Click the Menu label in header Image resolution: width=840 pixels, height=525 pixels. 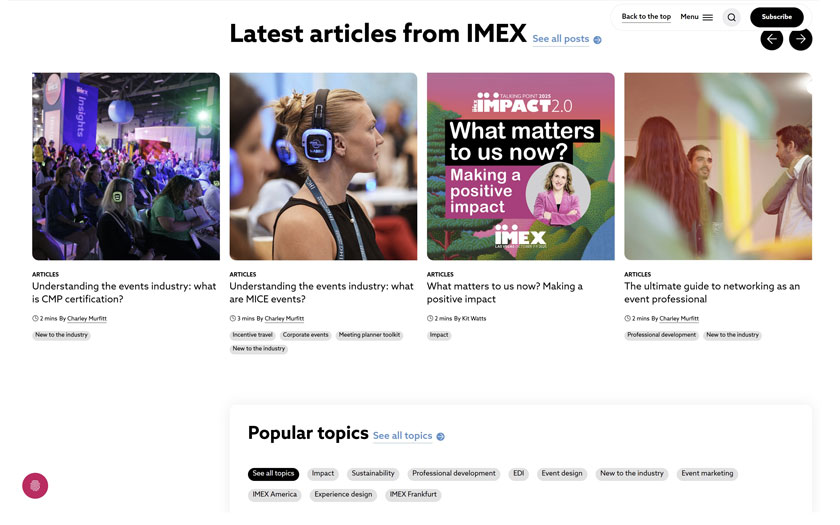pos(689,17)
